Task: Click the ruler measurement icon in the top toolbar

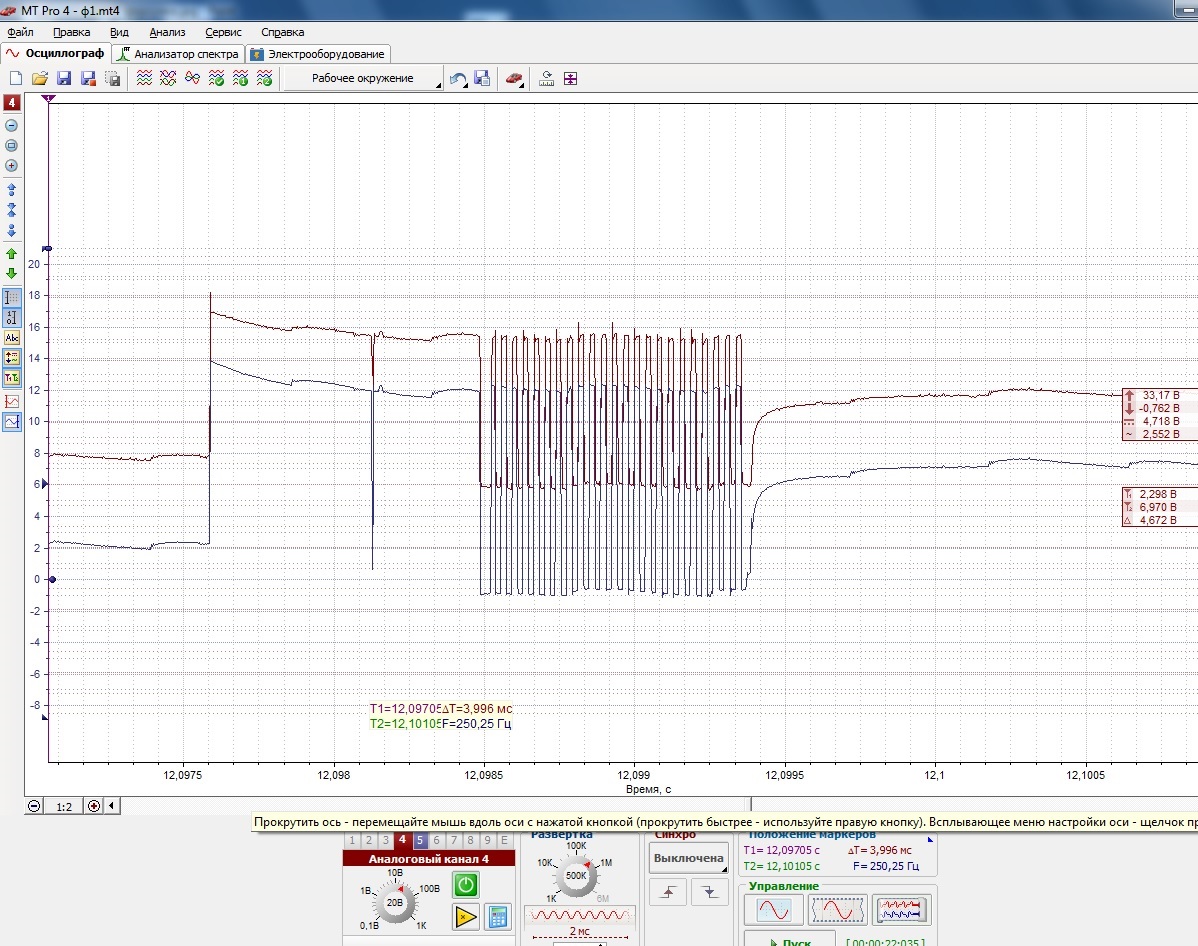Action: pos(546,79)
